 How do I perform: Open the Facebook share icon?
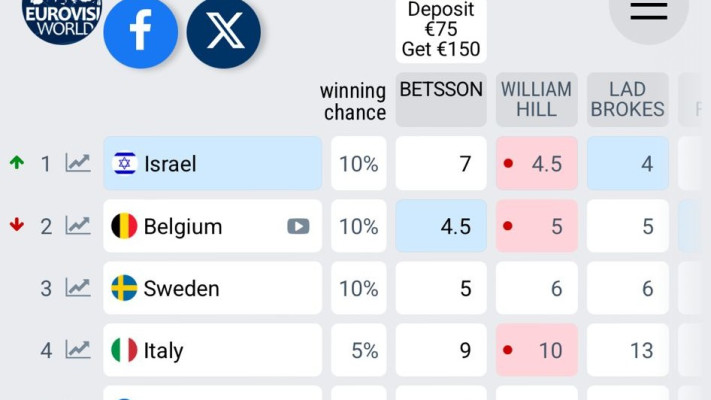click(x=141, y=32)
